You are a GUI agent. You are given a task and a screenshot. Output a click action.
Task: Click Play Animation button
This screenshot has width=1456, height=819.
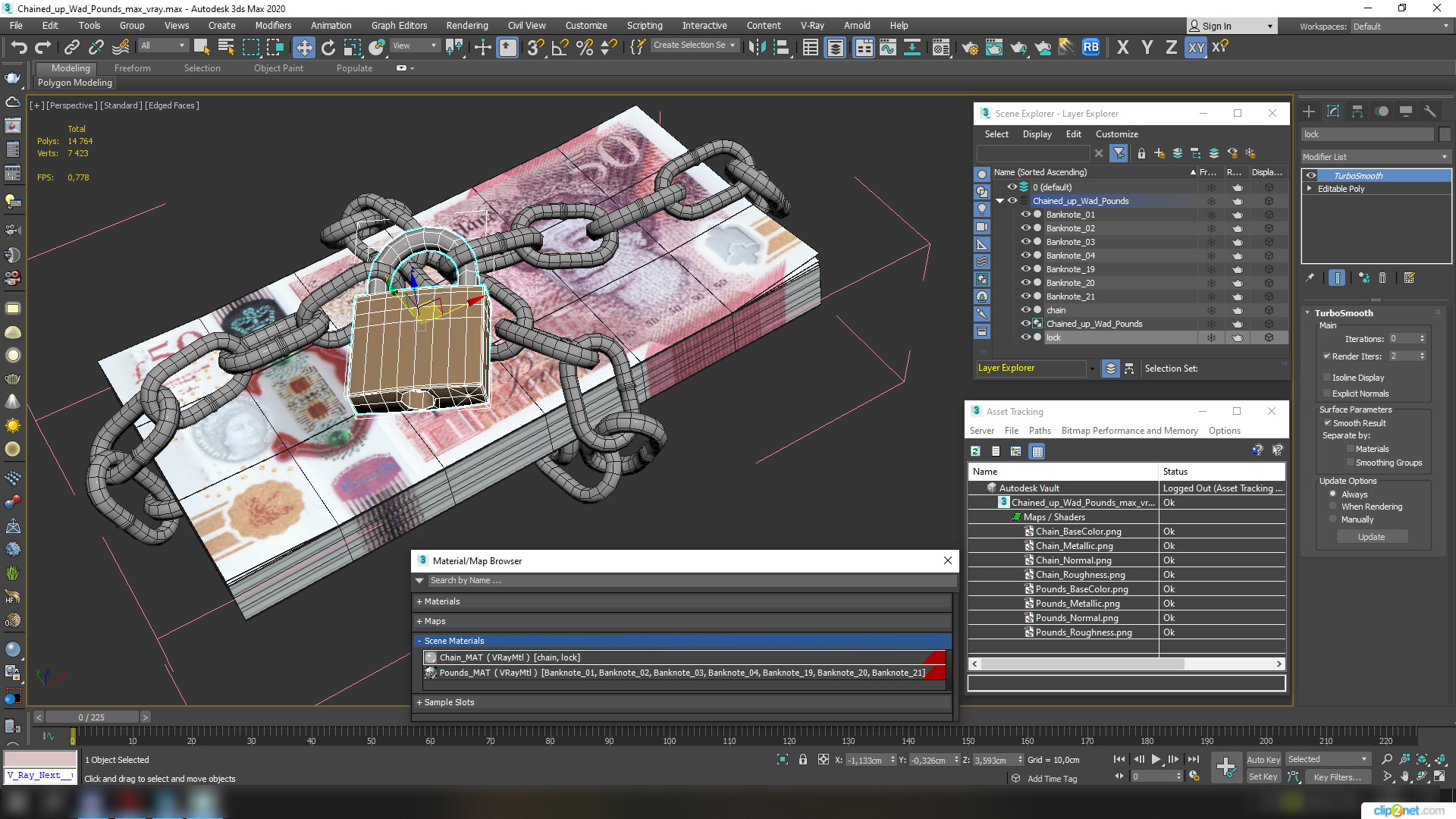point(1156,759)
